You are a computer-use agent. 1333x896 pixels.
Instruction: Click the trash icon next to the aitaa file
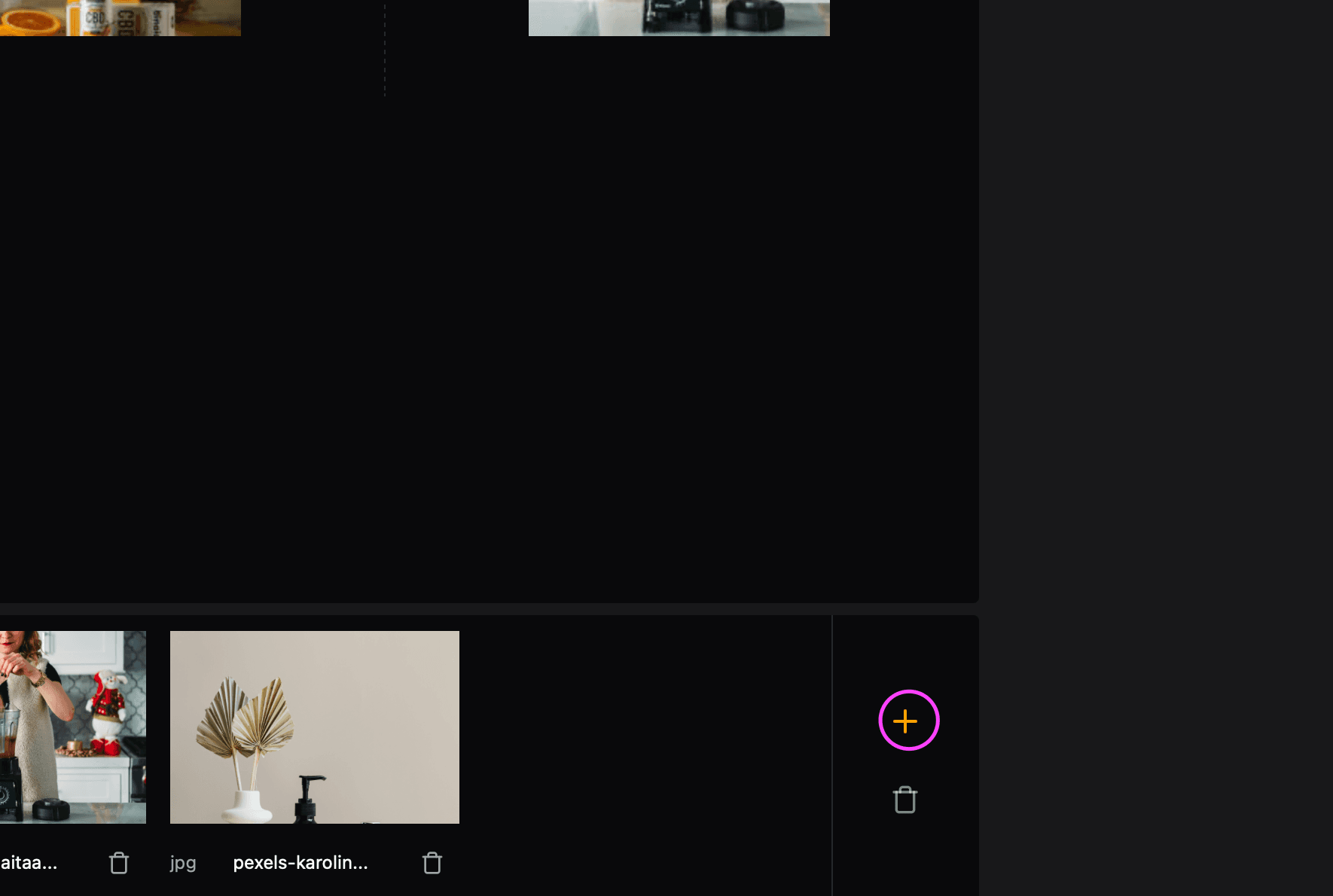click(118, 863)
